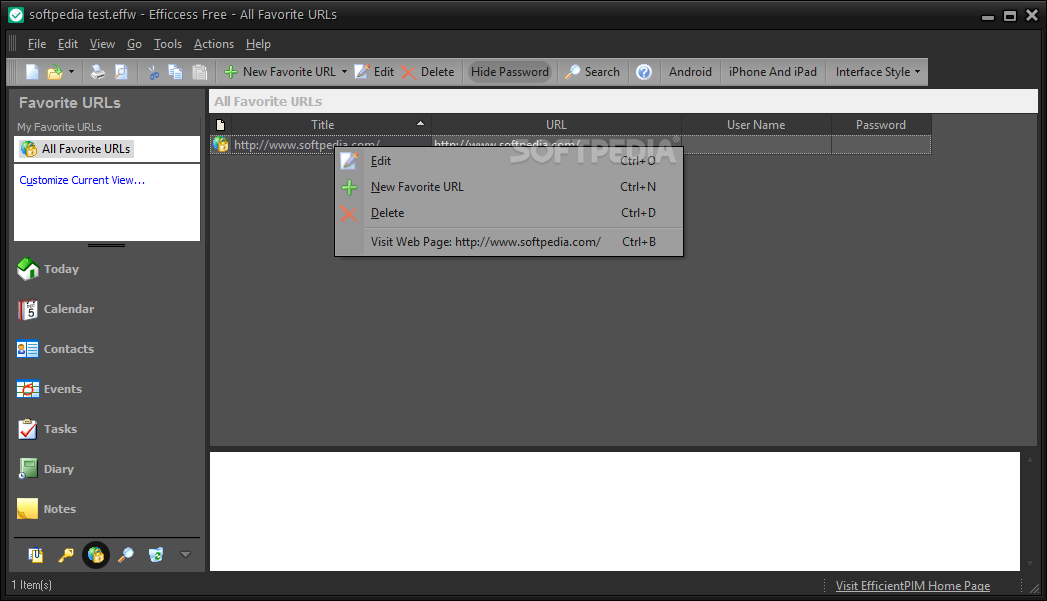Open Help via the blue question mark icon
The height and width of the screenshot is (601, 1047).
pyautogui.click(x=644, y=71)
